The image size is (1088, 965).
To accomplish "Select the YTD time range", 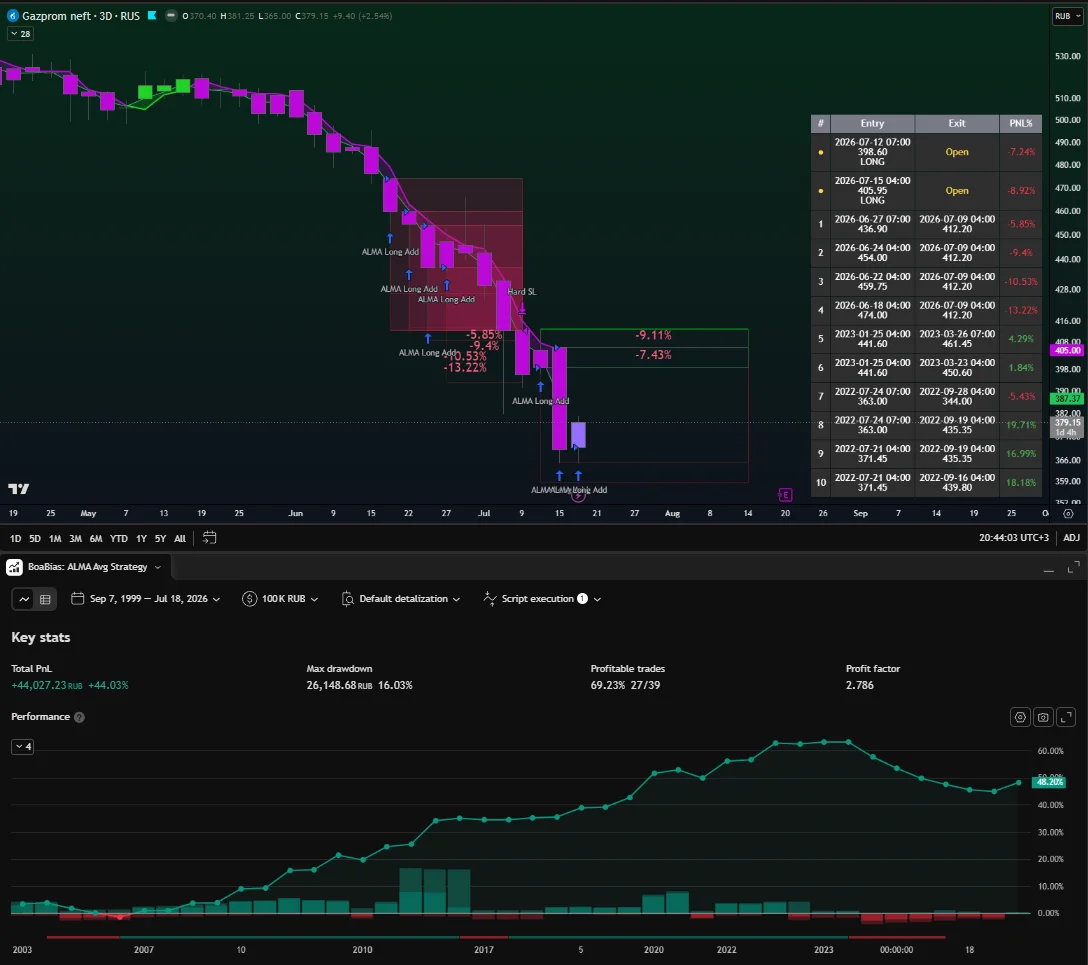I will 119,538.
